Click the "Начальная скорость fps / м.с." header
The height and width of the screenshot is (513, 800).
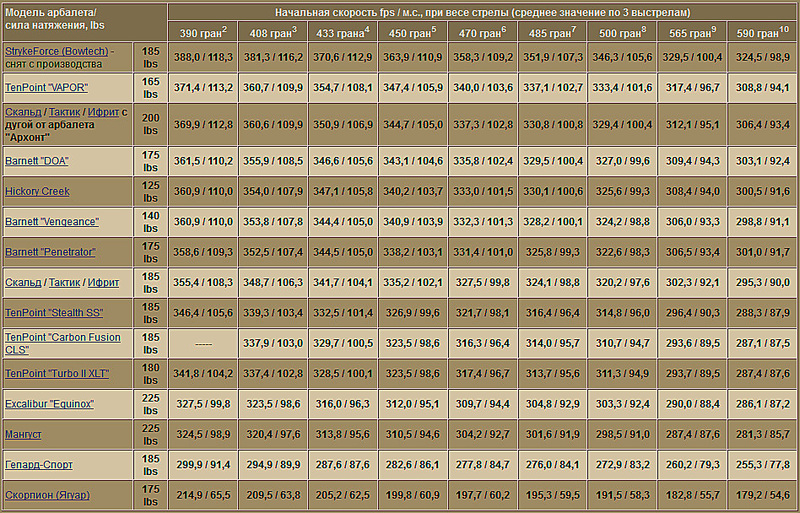[x=483, y=13]
